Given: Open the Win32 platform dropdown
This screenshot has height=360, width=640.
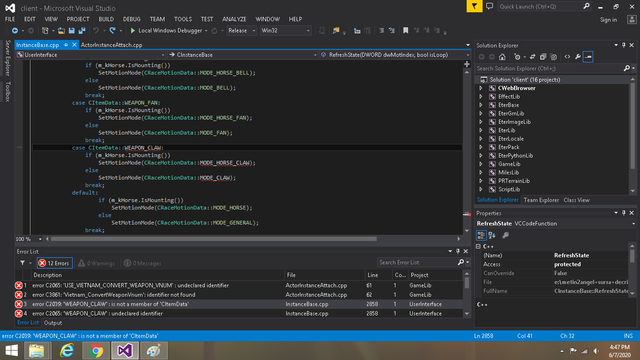Looking at the screenshot, I should (285, 31).
